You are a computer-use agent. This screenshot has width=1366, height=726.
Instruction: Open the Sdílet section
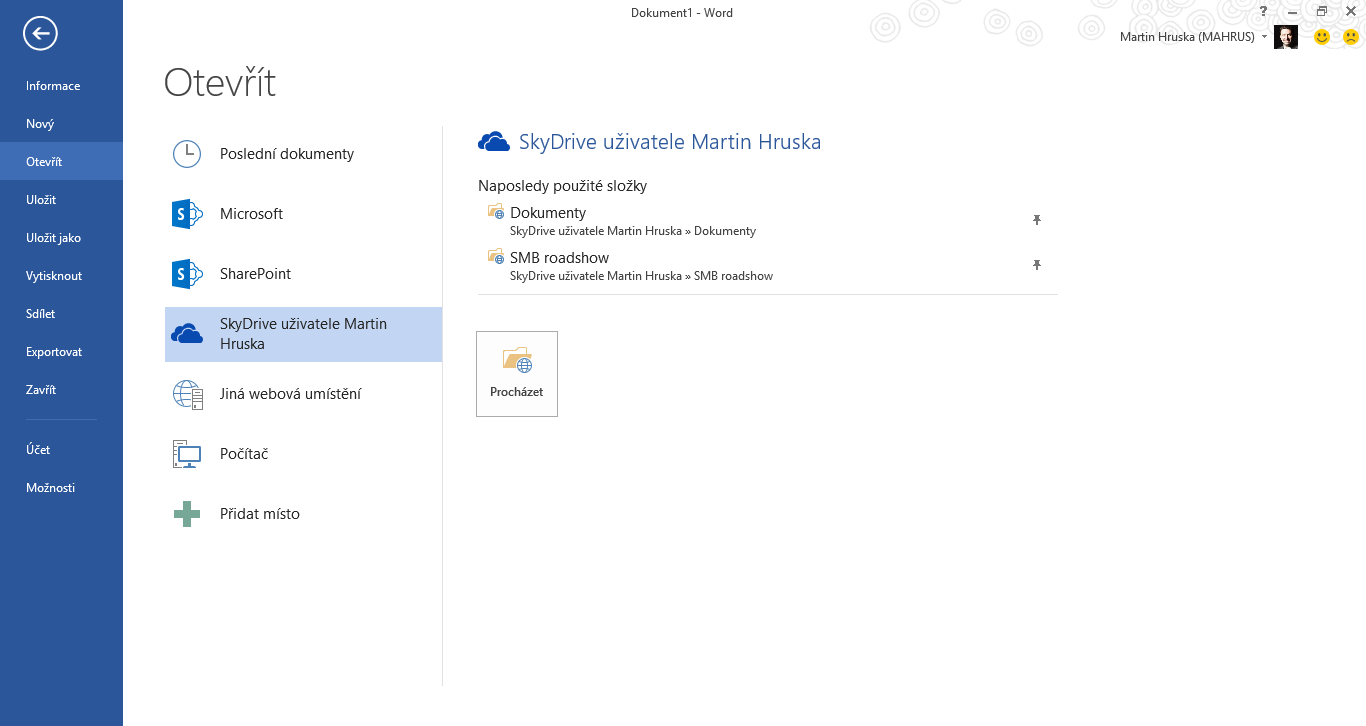coord(41,314)
